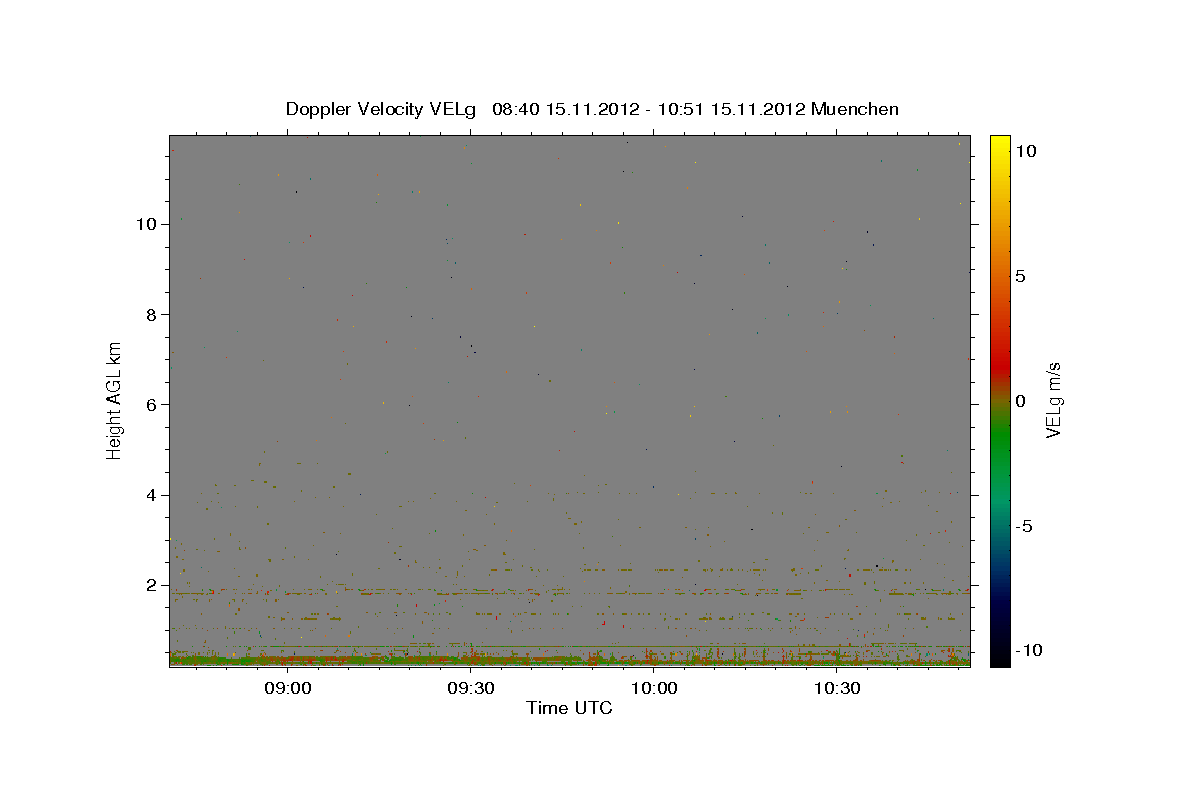Click the colorbar tick value 5
The image size is (1200, 800).
point(1020,276)
